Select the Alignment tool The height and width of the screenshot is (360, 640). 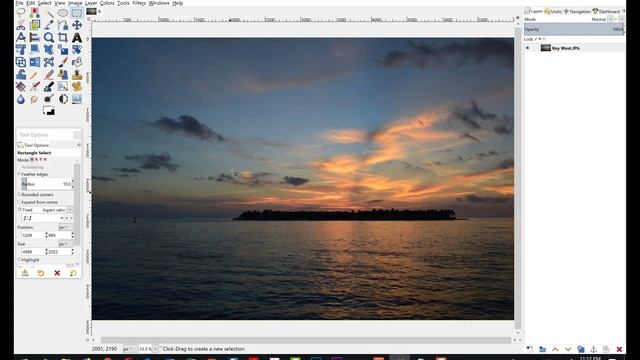tap(35, 38)
